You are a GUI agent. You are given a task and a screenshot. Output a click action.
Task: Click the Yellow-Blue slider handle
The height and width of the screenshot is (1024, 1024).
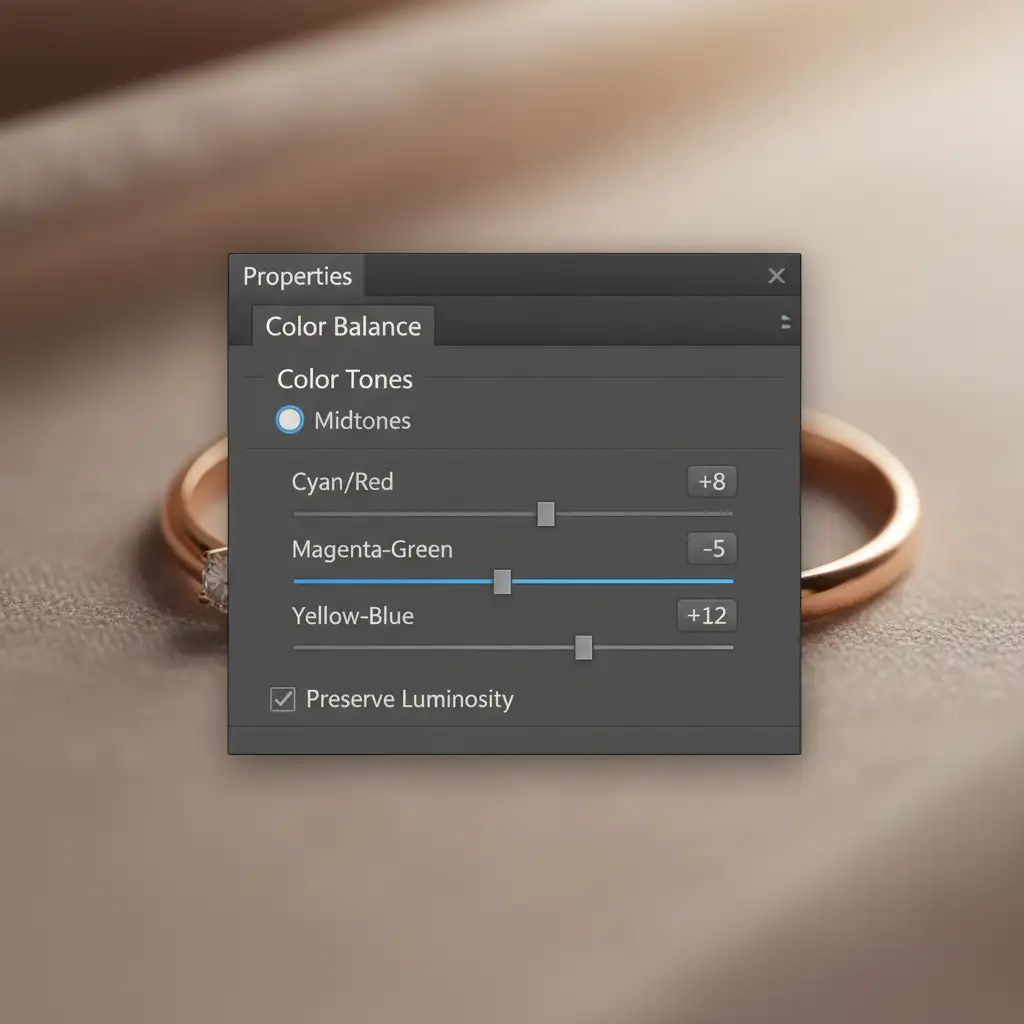584,648
